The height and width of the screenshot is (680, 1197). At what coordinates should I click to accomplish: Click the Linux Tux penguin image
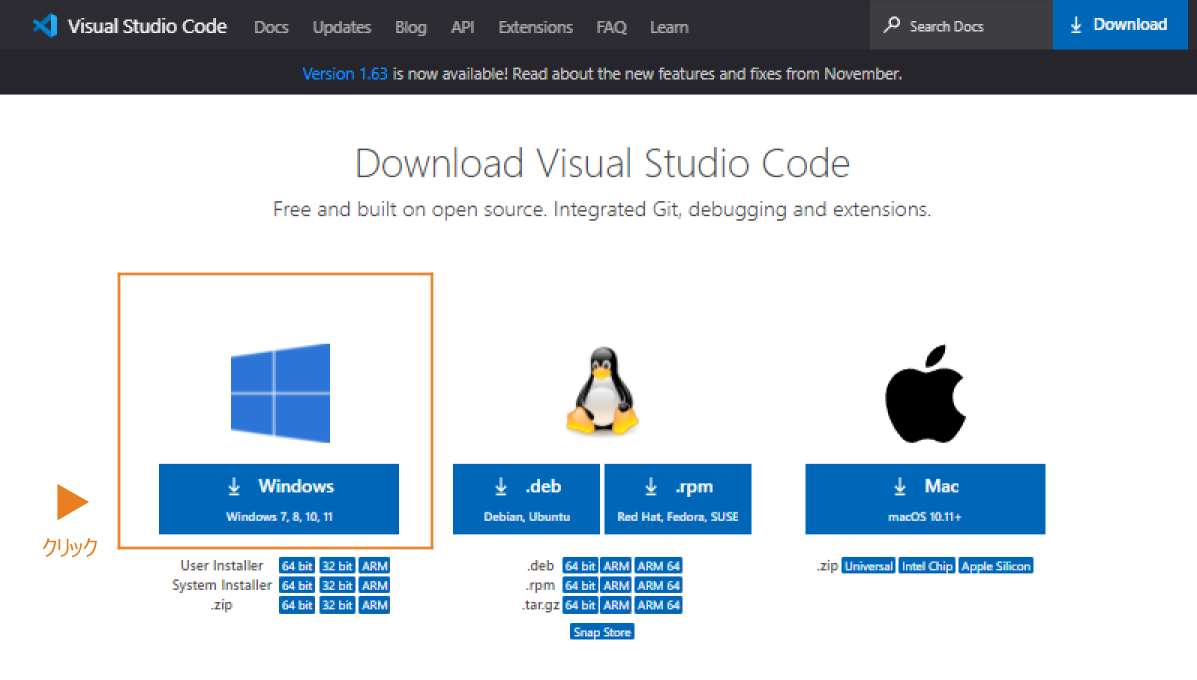tap(602, 392)
